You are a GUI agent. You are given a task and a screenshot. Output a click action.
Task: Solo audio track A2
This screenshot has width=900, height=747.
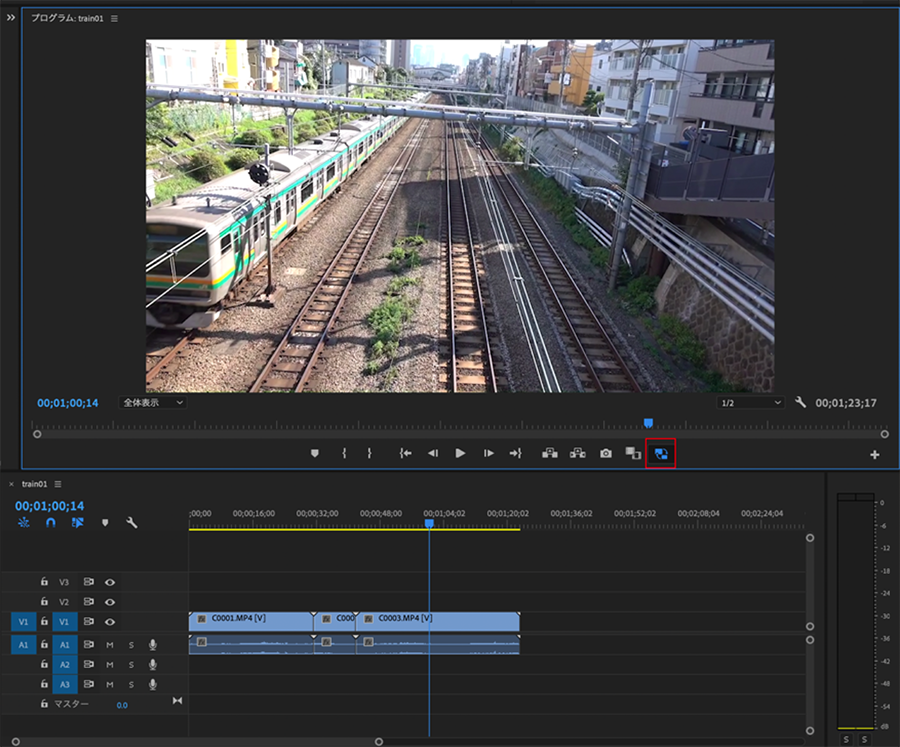[131, 665]
